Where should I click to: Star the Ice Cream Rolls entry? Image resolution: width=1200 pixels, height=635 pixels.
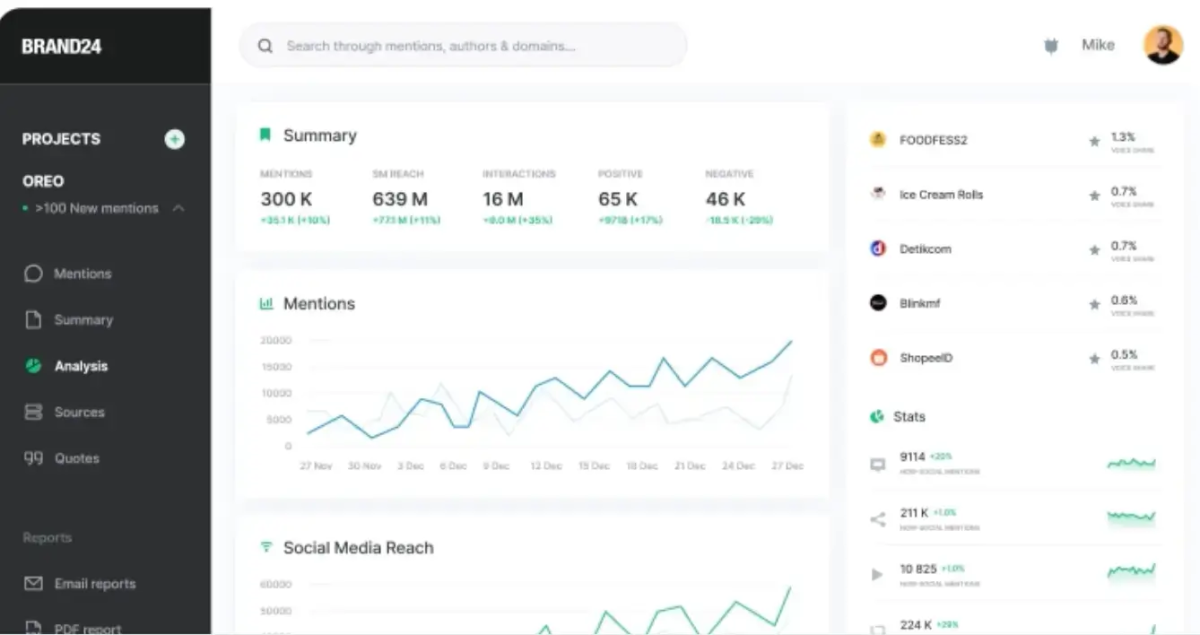[1094, 195]
